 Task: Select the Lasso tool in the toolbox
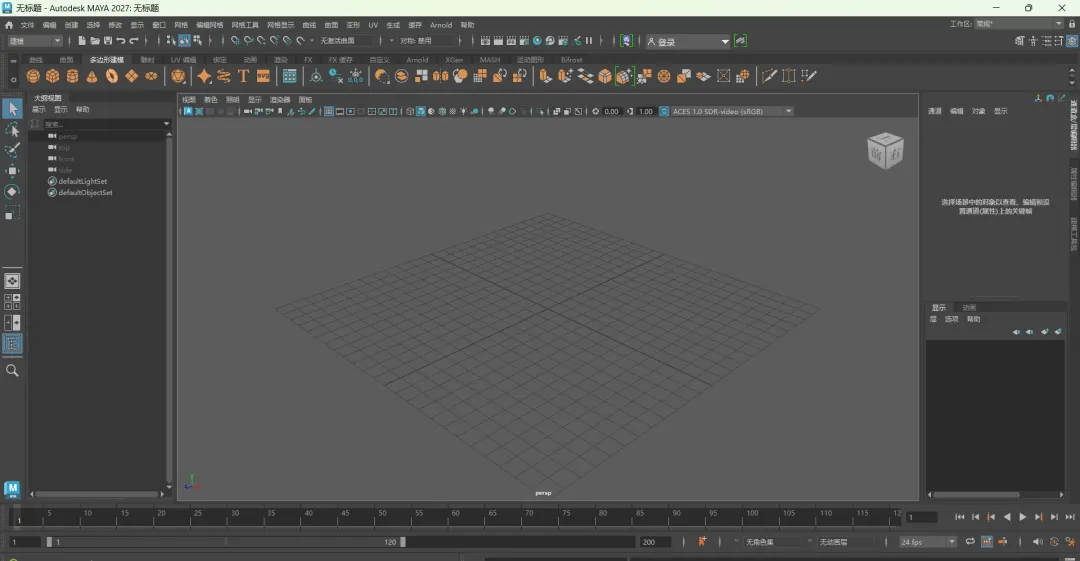12,130
